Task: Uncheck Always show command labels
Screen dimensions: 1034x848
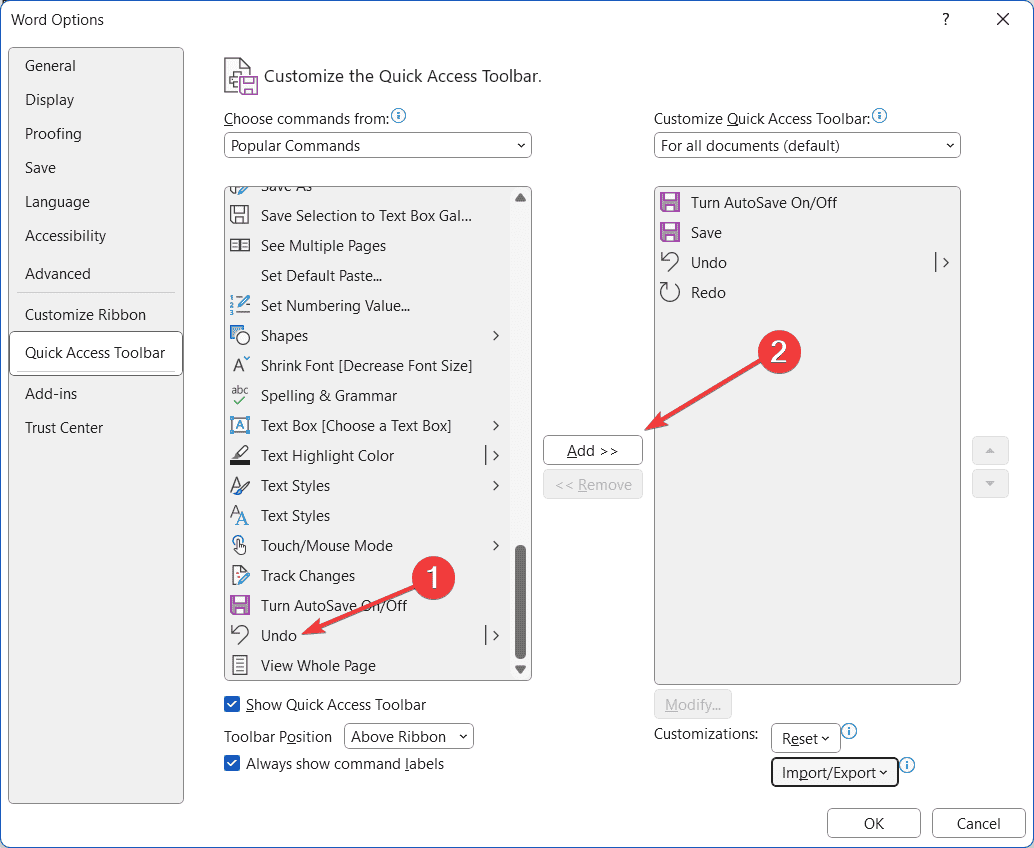Action: (x=233, y=764)
